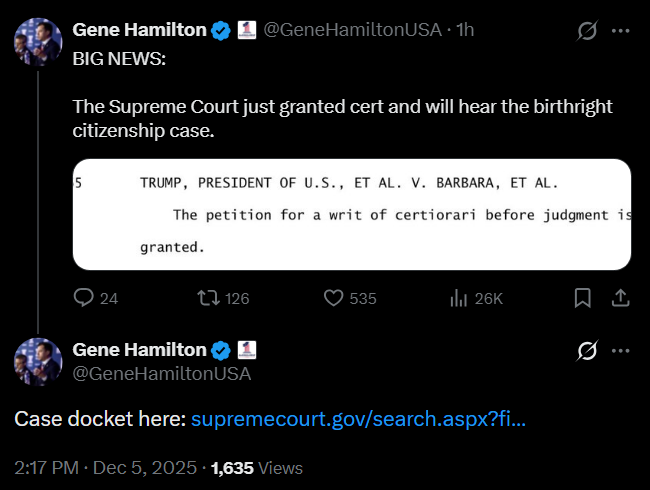Image resolution: width=650 pixels, height=490 pixels.
Task: Open the court order image attachment
Action: [352, 214]
